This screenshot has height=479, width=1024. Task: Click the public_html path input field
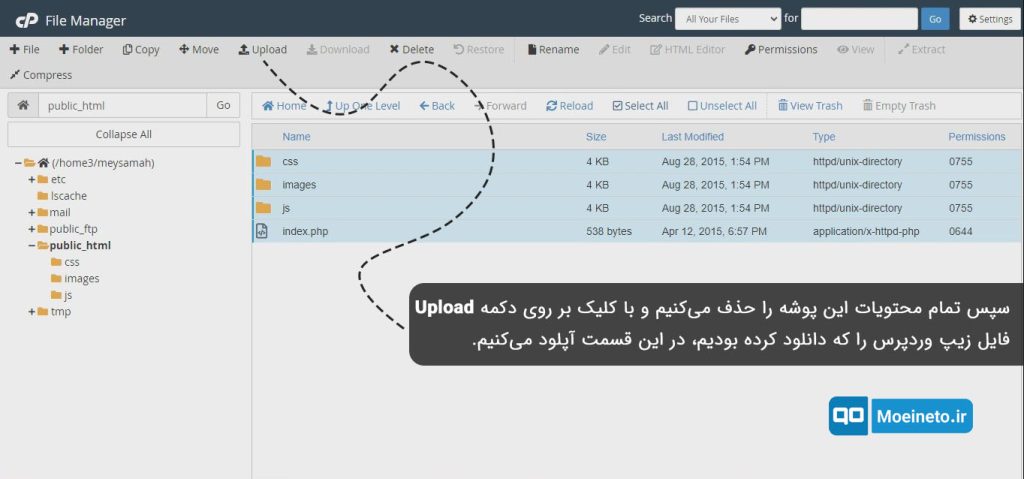pos(123,105)
